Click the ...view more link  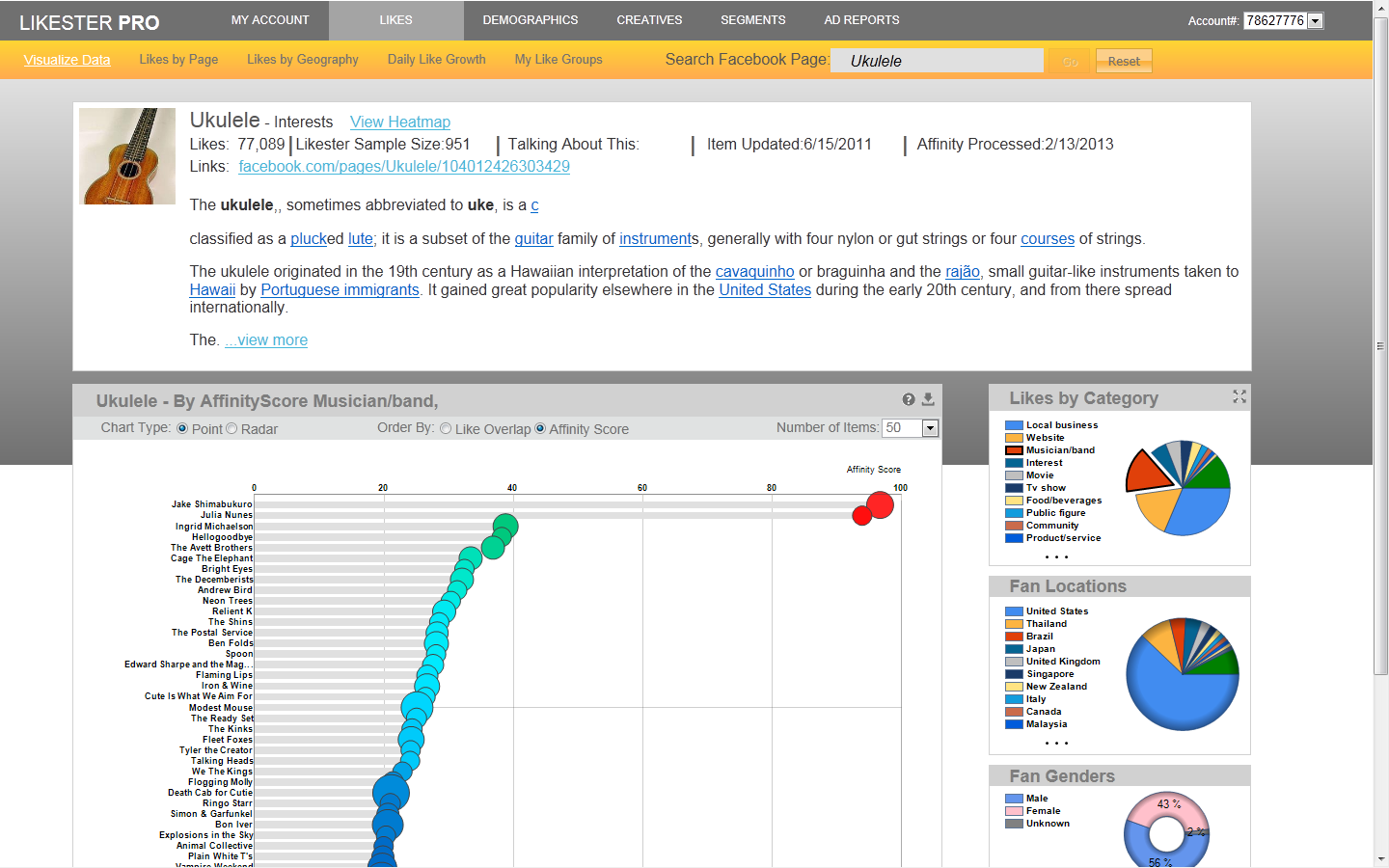coord(266,340)
